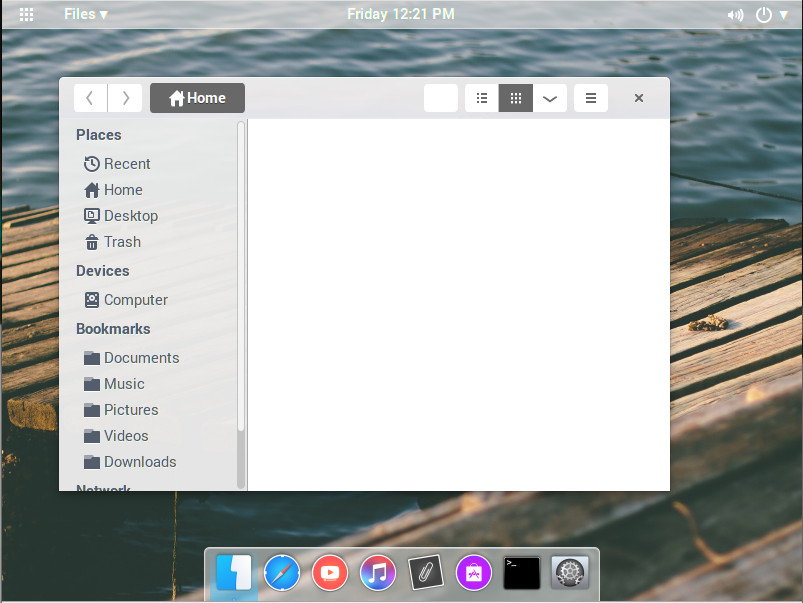Screen dimensions: 803x603
Task: Go back with the left arrow button
Action: pos(90,98)
